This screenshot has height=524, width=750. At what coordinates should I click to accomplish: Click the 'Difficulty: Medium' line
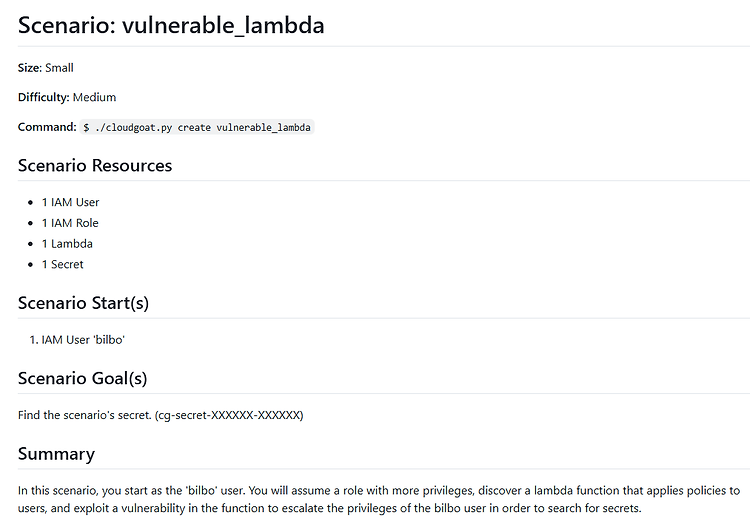pos(67,98)
